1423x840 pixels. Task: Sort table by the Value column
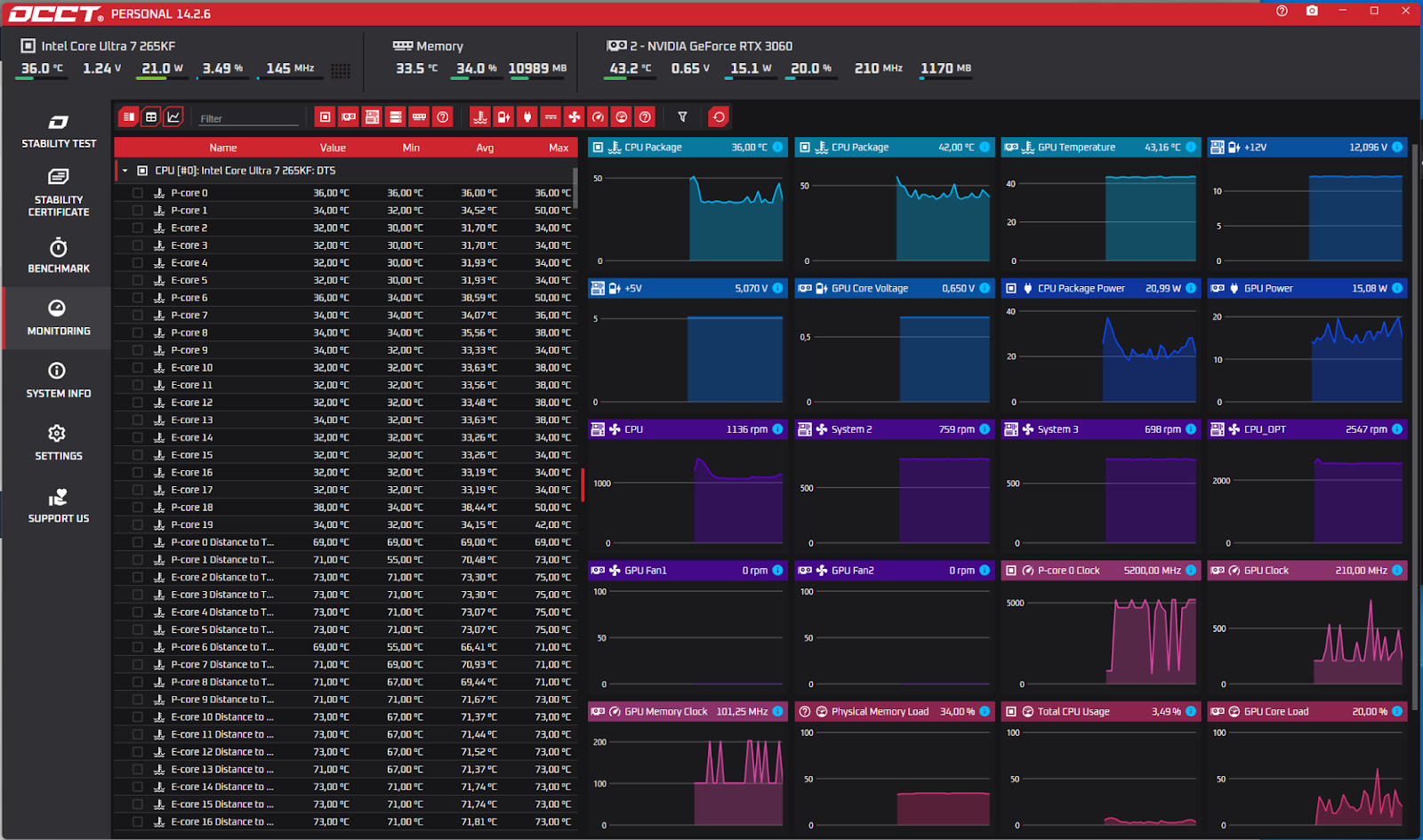pos(333,148)
